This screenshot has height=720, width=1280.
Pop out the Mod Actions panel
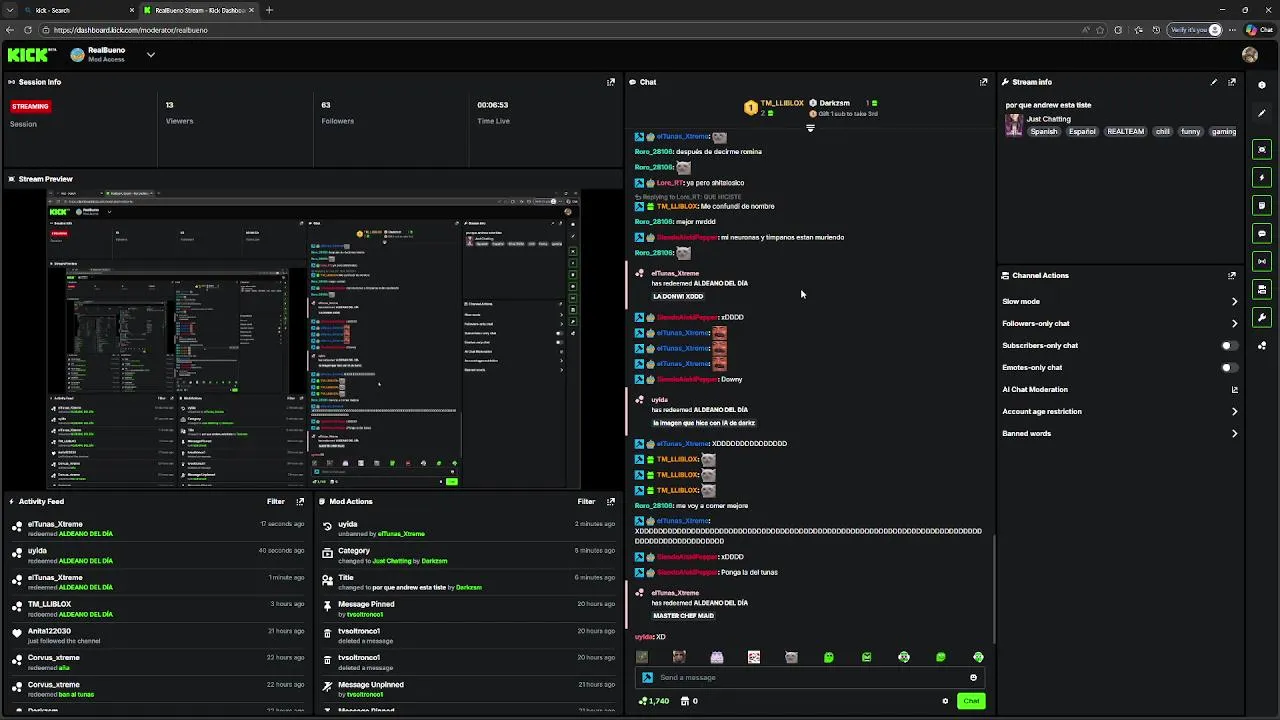(x=611, y=501)
